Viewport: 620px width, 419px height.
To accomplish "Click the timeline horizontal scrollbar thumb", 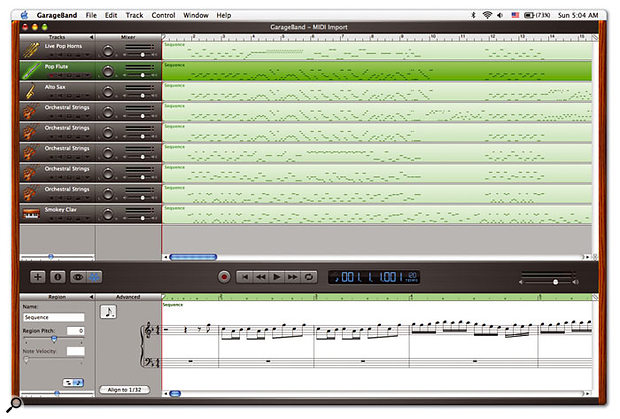I will click(x=193, y=257).
